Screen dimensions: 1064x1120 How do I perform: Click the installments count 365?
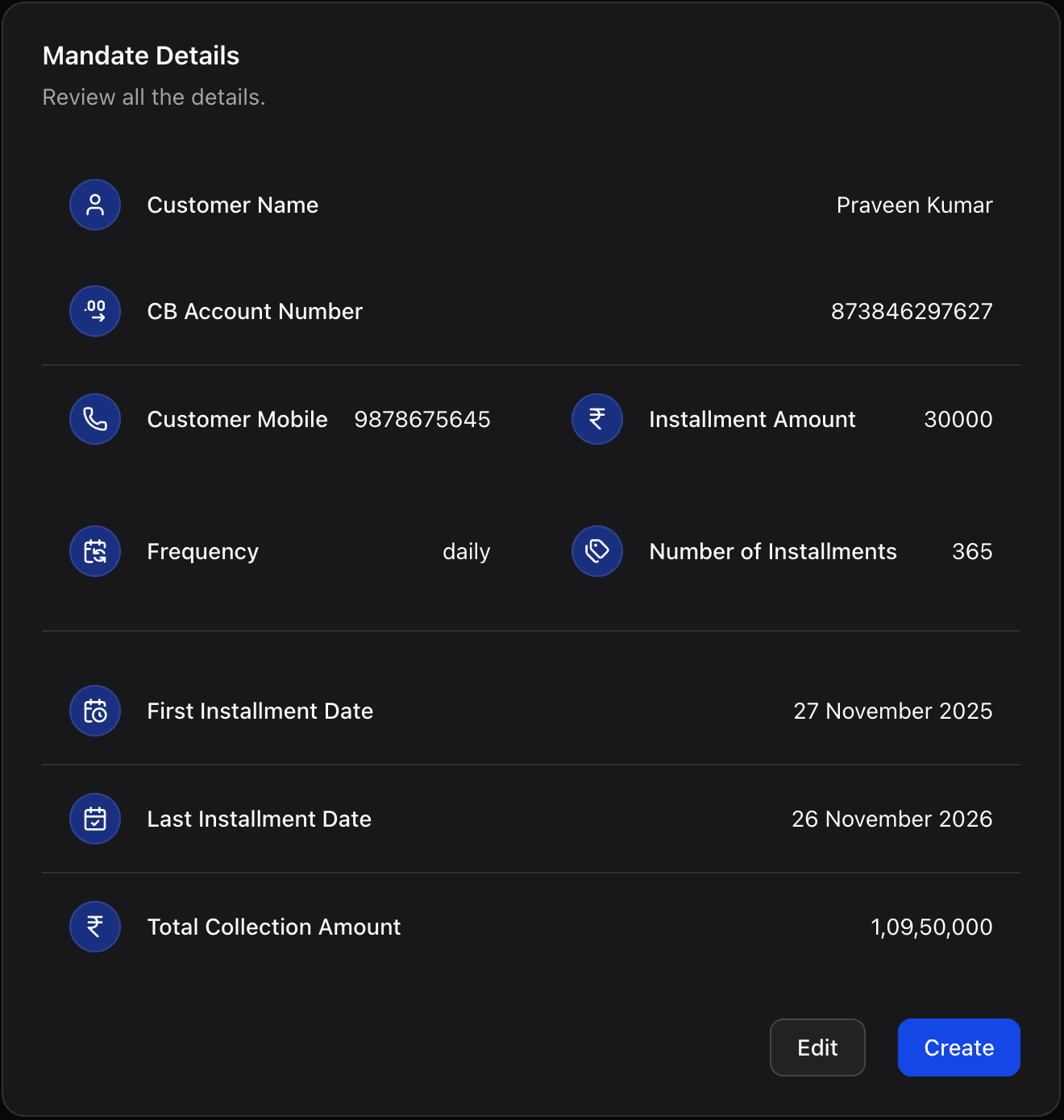tap(971, 551)
